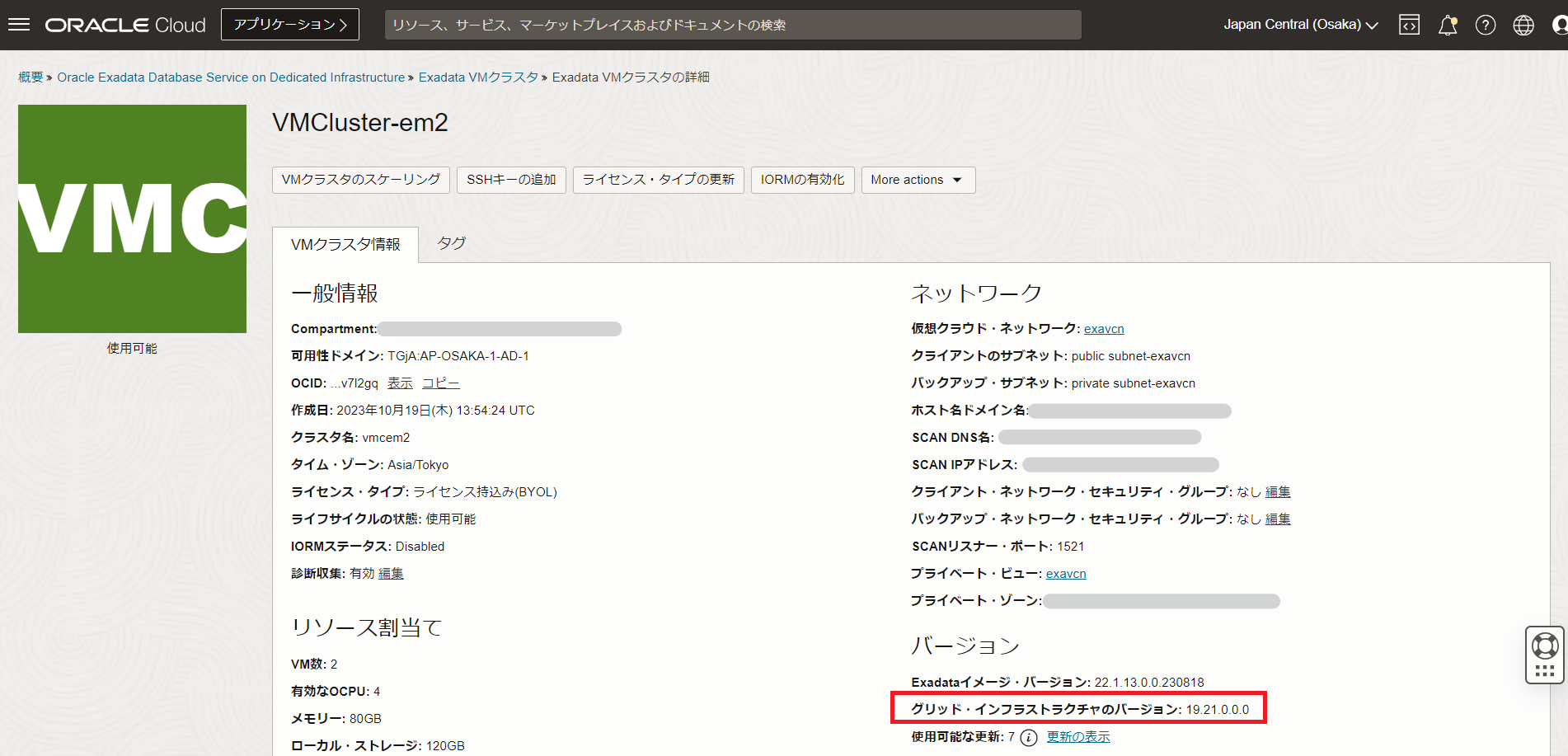The image size is (1568, 756).
Task: Click the ライセンス・タイプの更新 button
Action: tap(658, 180)
